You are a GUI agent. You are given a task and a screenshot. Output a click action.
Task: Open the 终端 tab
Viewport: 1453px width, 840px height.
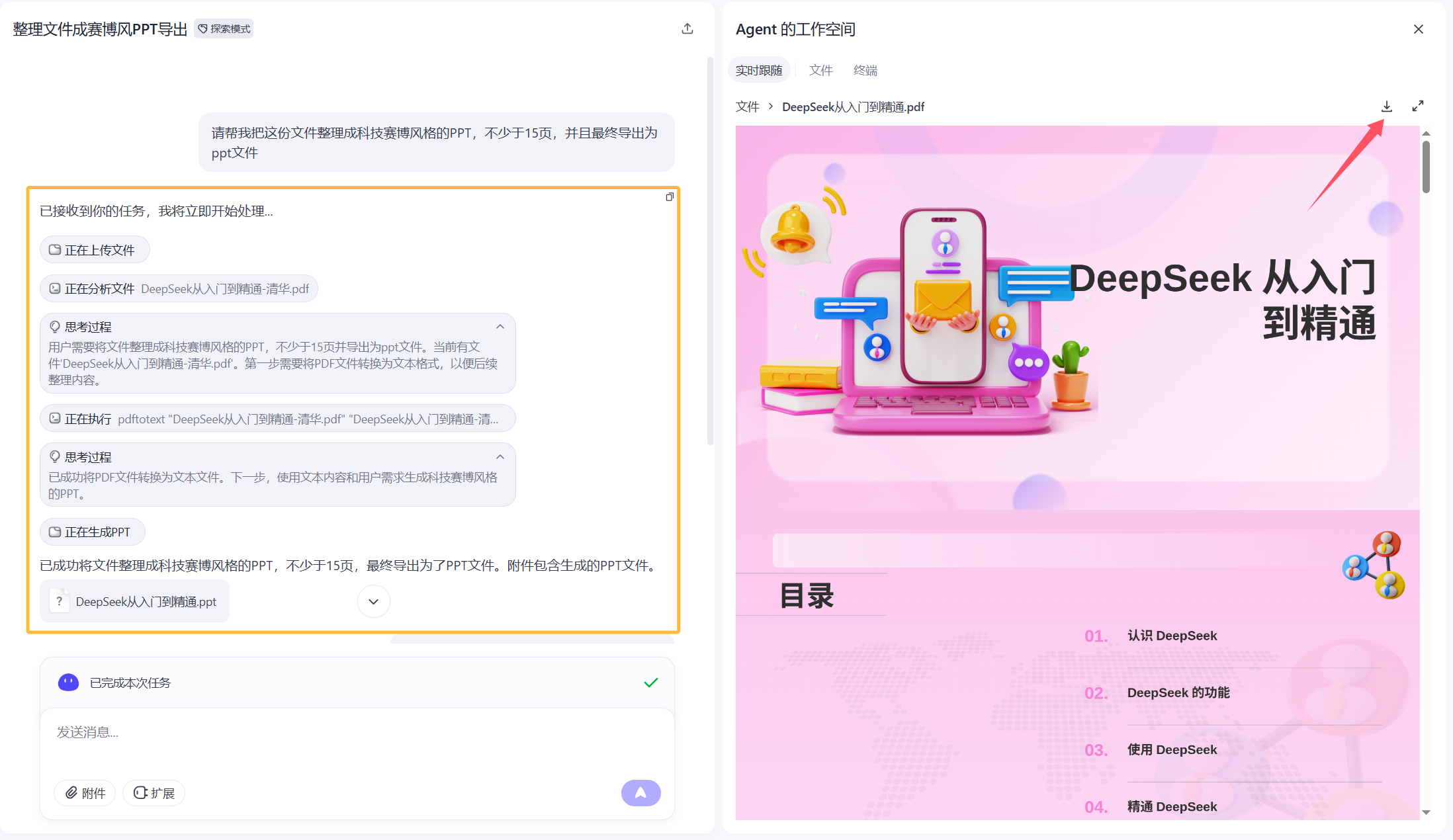click(865, 70)
